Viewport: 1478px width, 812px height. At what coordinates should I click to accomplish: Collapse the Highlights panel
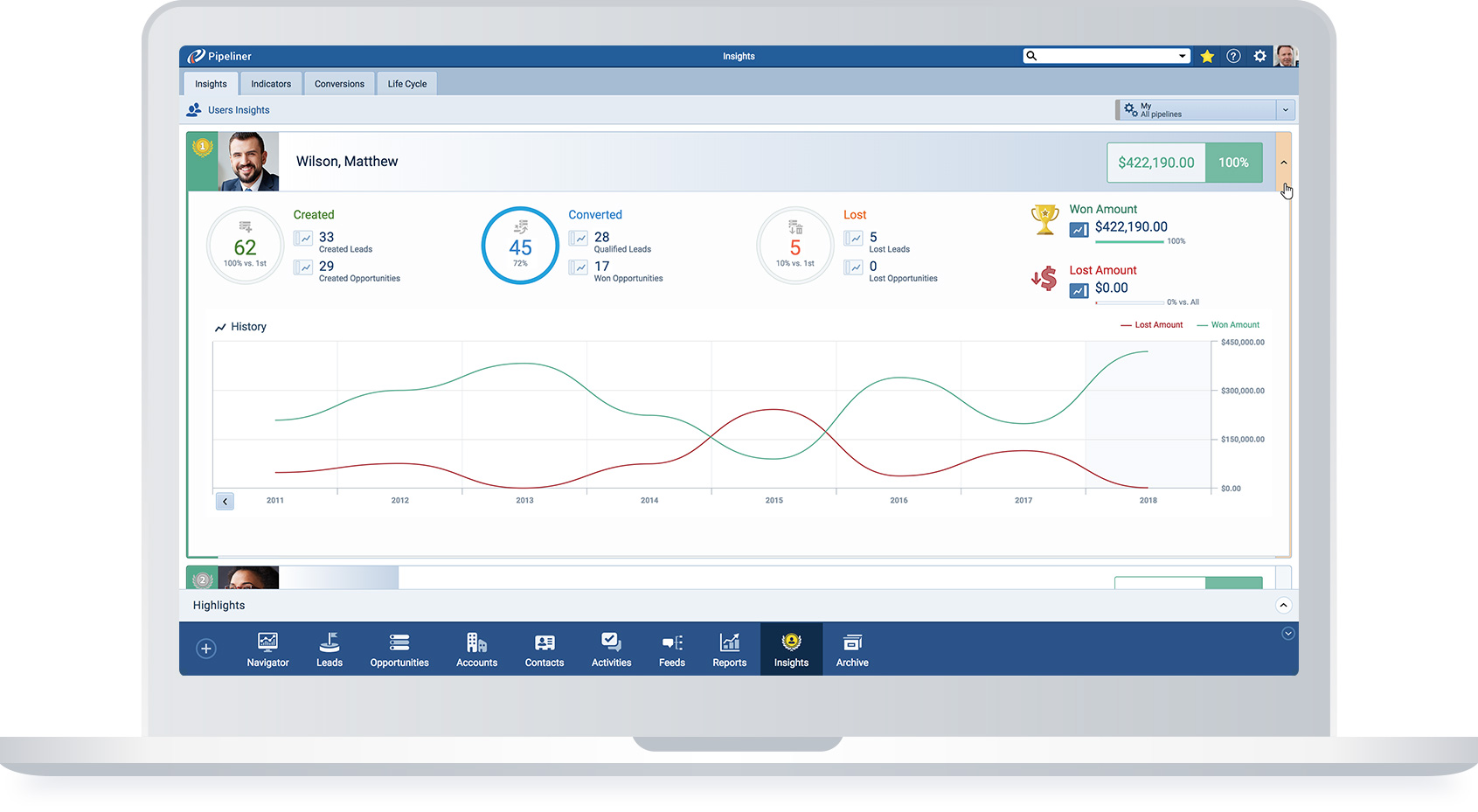pos(1283,605)
